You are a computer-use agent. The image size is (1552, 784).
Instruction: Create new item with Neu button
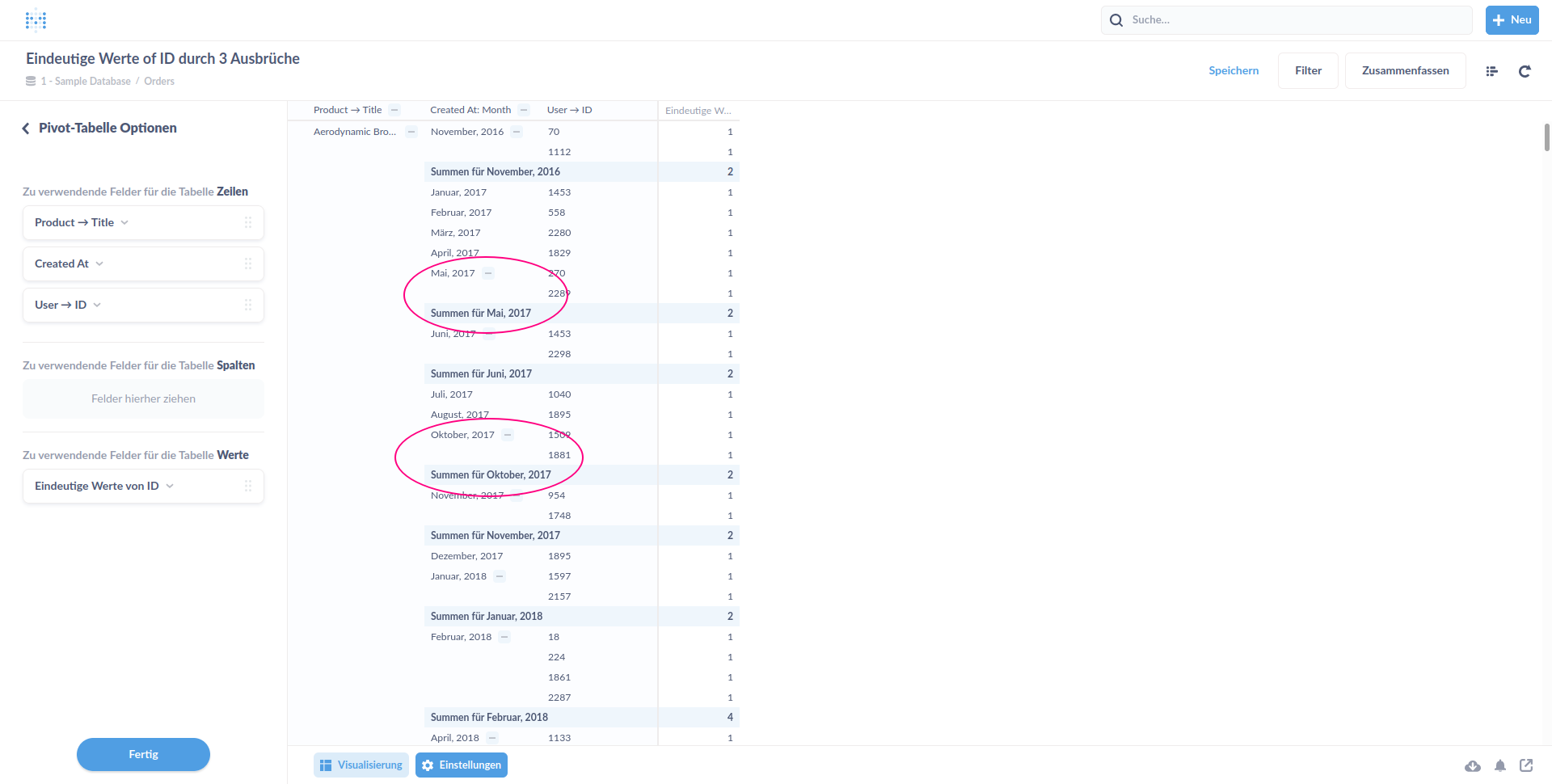pyautogui.click(x=1512, y=20)
